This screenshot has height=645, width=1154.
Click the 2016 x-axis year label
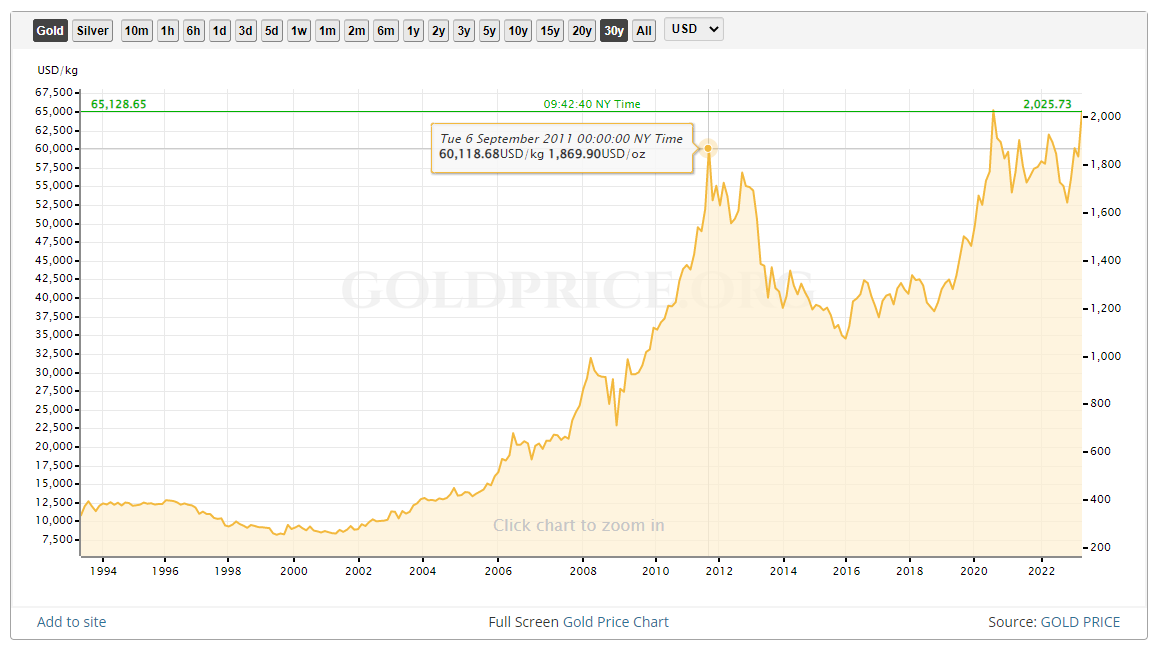846,571
